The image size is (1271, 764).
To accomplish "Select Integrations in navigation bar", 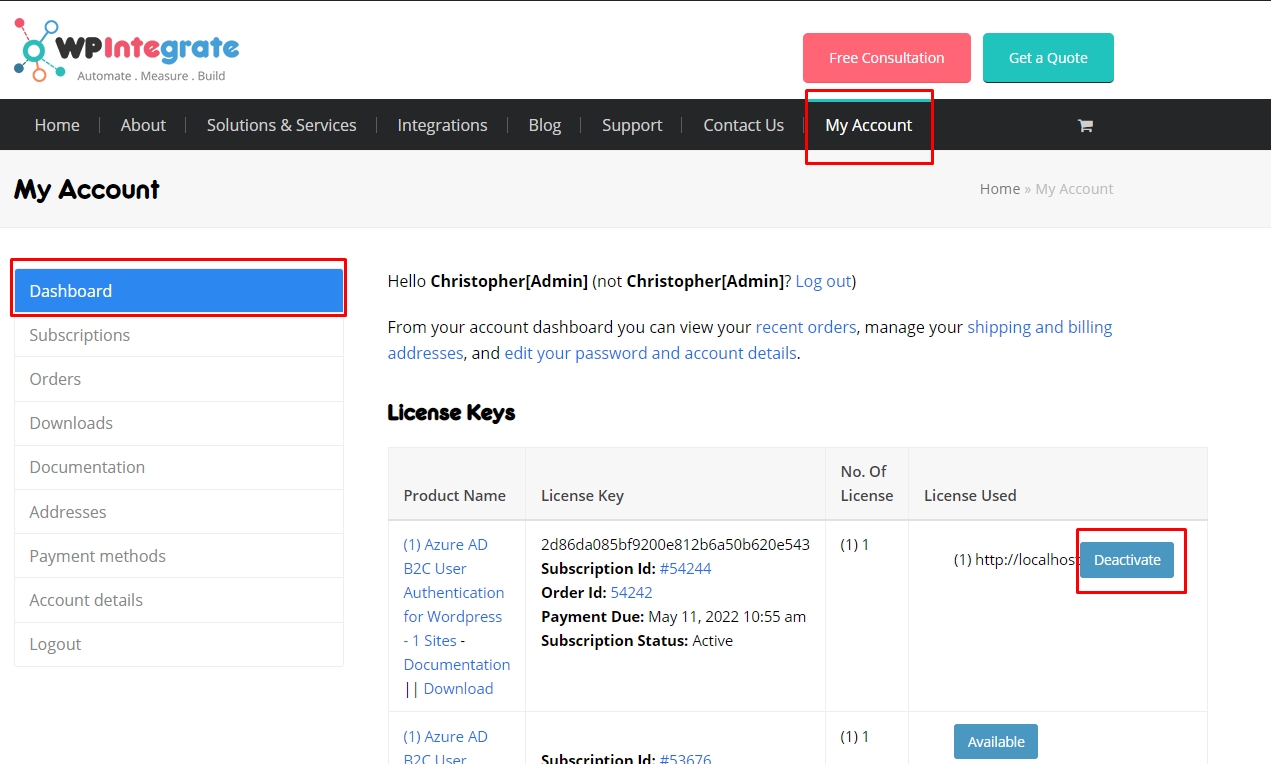I will [442, 125].
